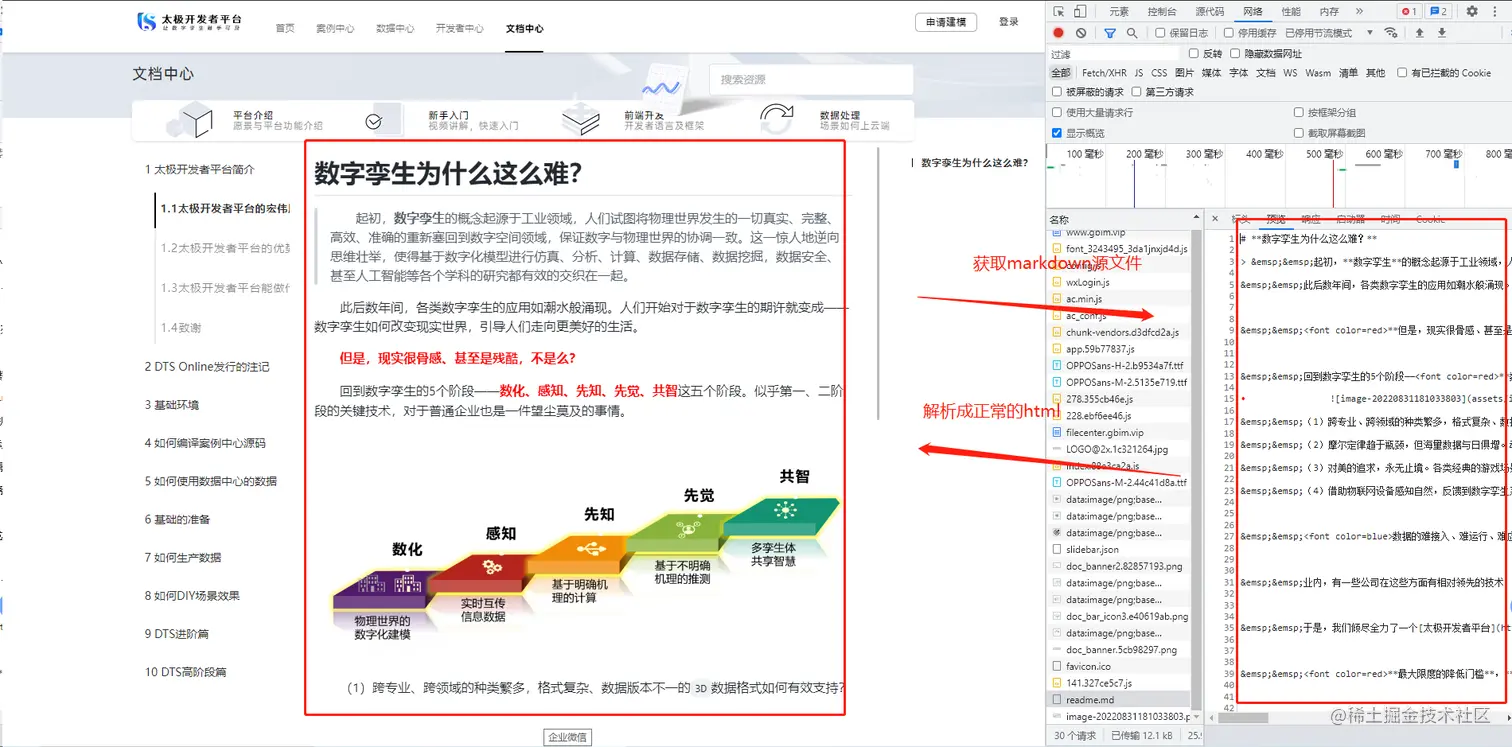The height and width of the screenshot is (747, 1512).
Task: Open the 1.4 致谢 doc item
Action: (181, 327)
